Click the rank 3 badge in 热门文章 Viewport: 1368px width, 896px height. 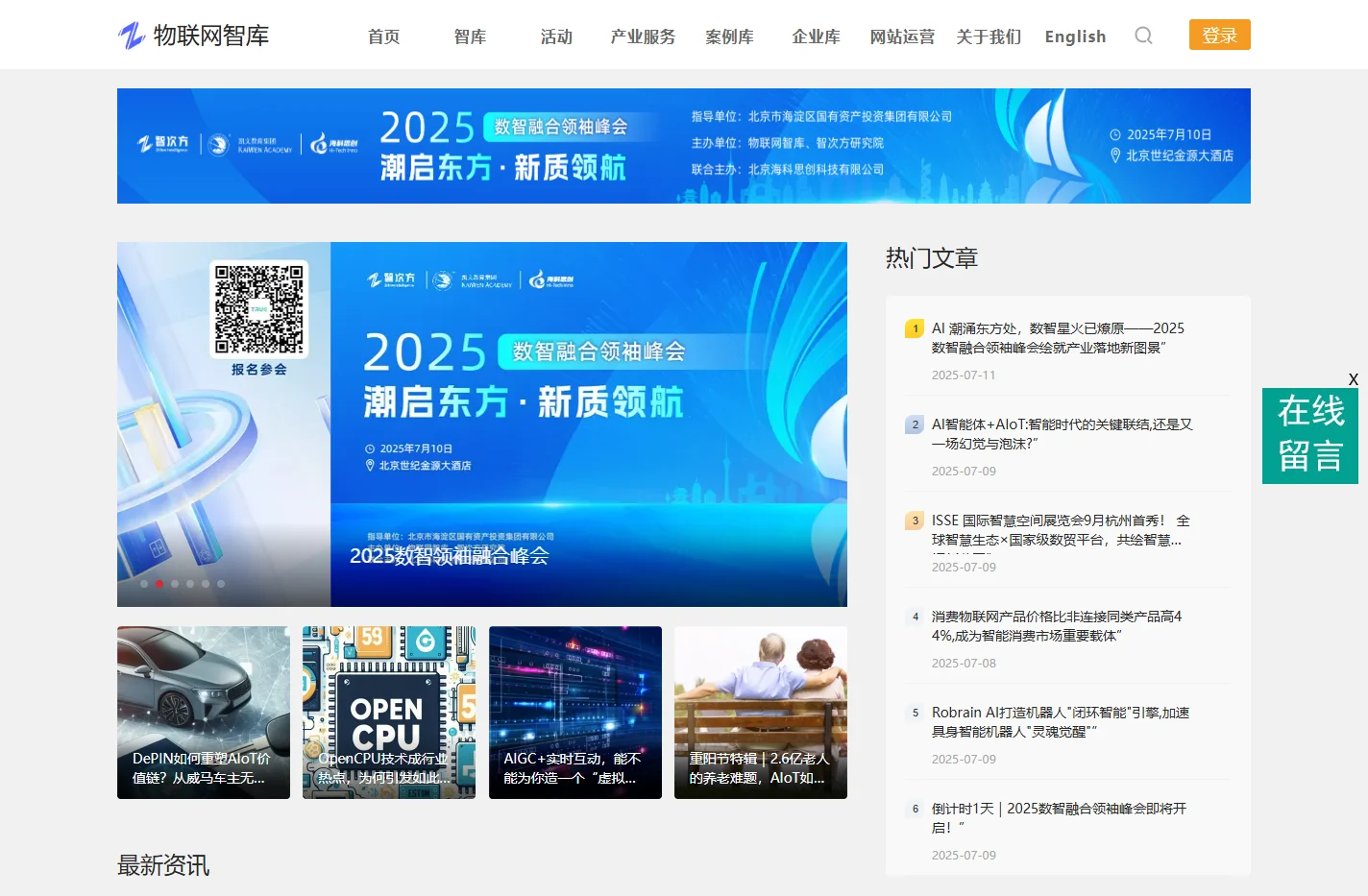coord(915,521)
